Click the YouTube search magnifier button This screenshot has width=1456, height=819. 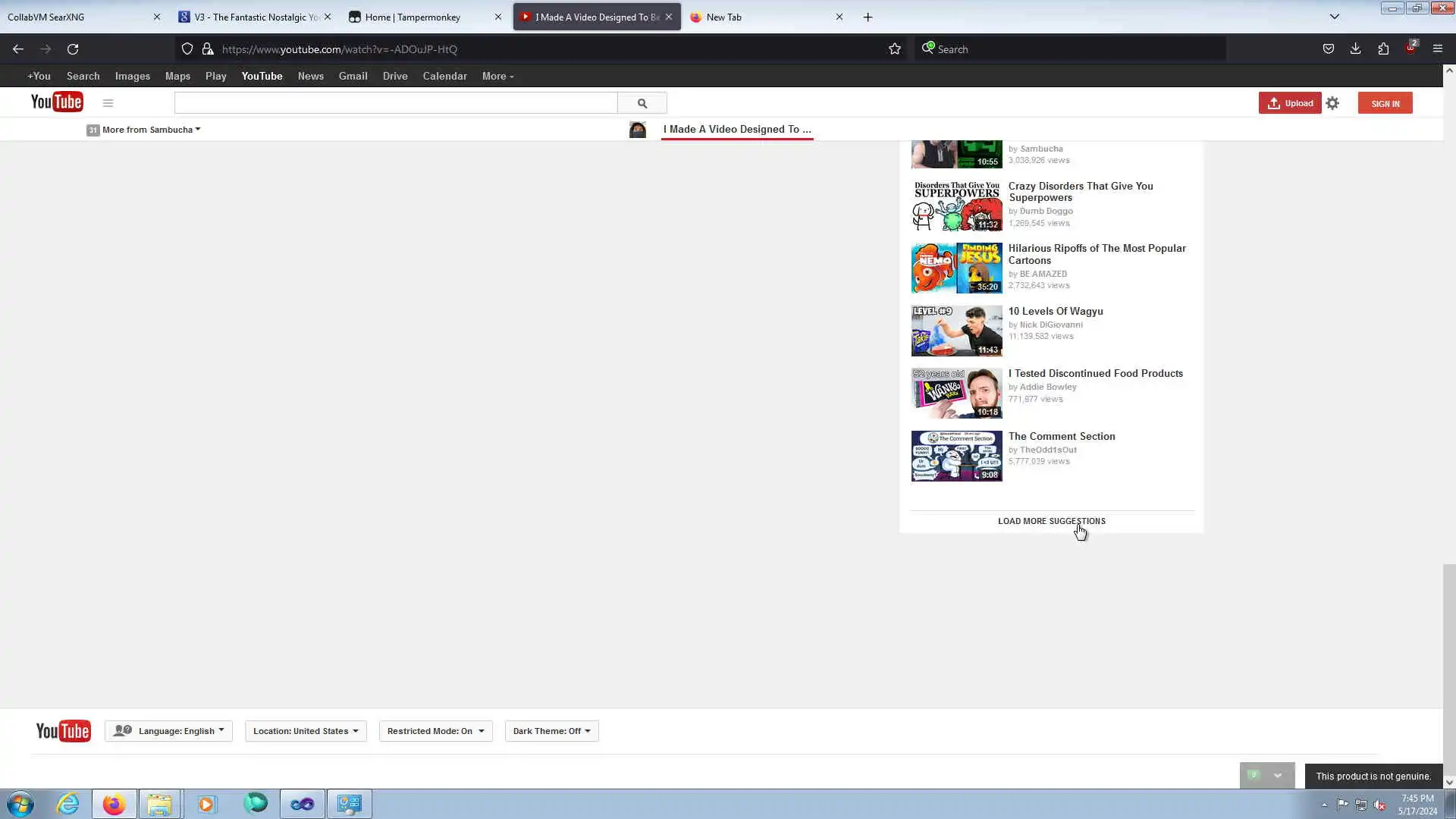pos(642,103)
